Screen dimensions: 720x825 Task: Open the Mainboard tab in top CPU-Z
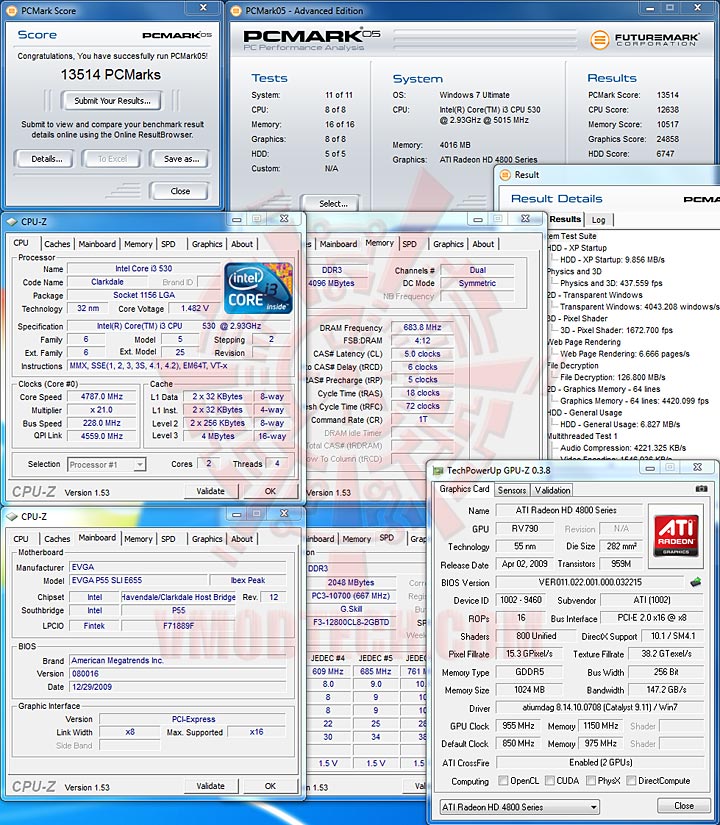97,244
